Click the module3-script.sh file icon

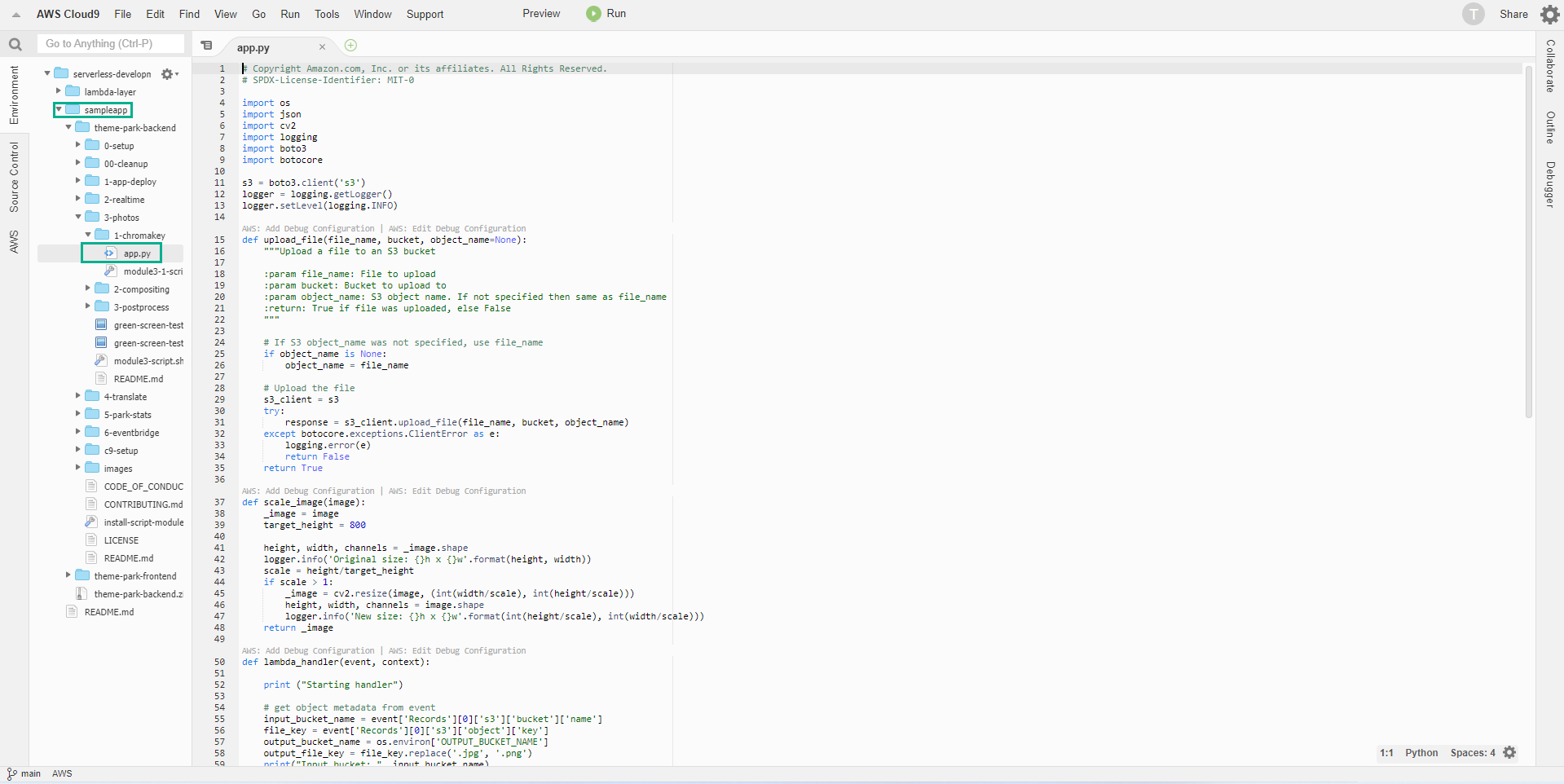click(100, 360)
